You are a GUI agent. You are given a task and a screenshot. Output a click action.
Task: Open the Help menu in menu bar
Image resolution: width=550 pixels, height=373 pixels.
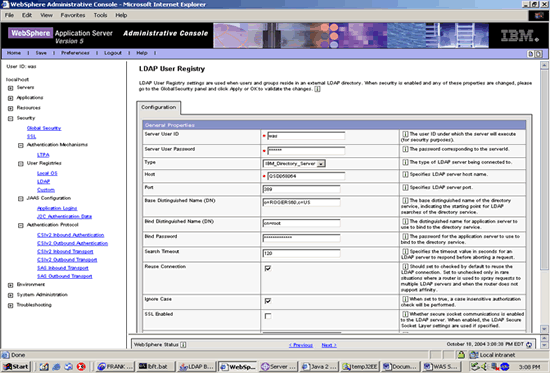(x=121, y=15)
